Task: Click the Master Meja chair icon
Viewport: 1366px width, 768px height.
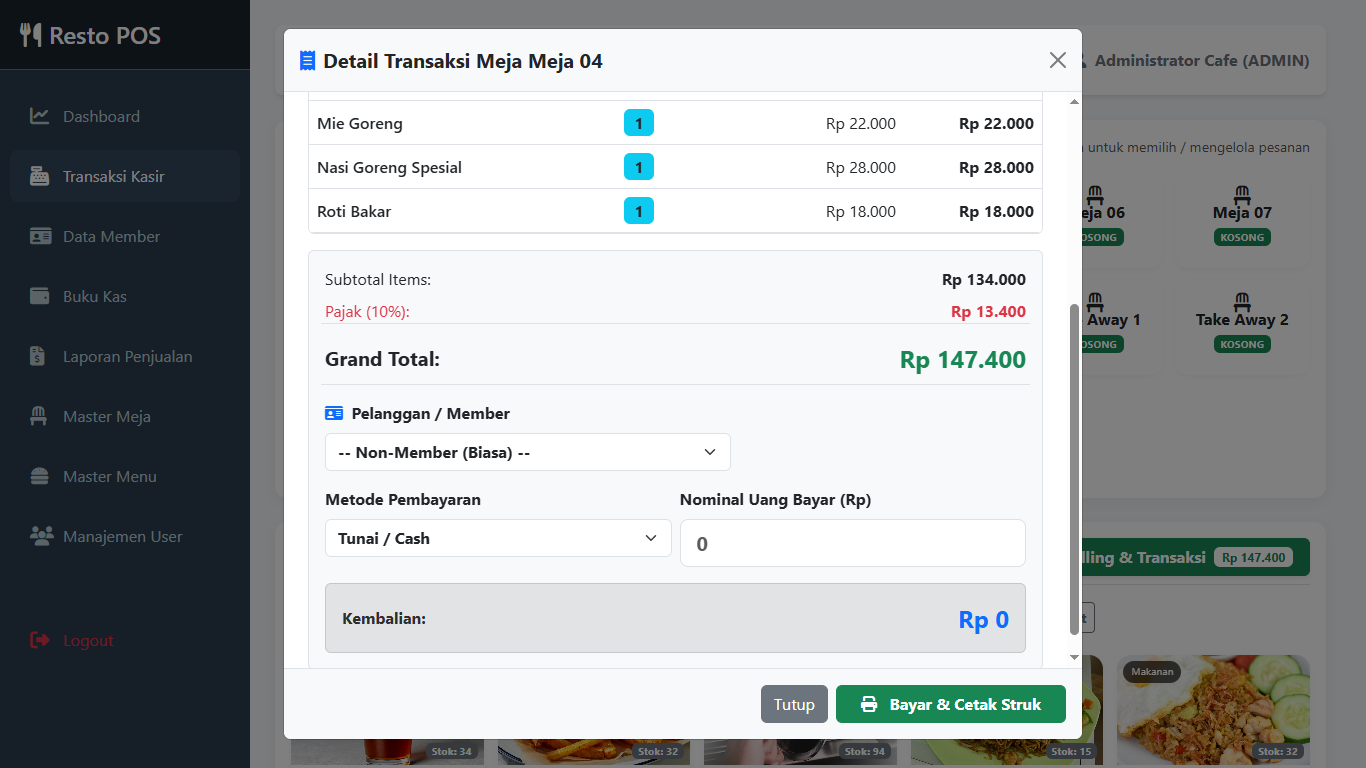Action: [40, 416]
